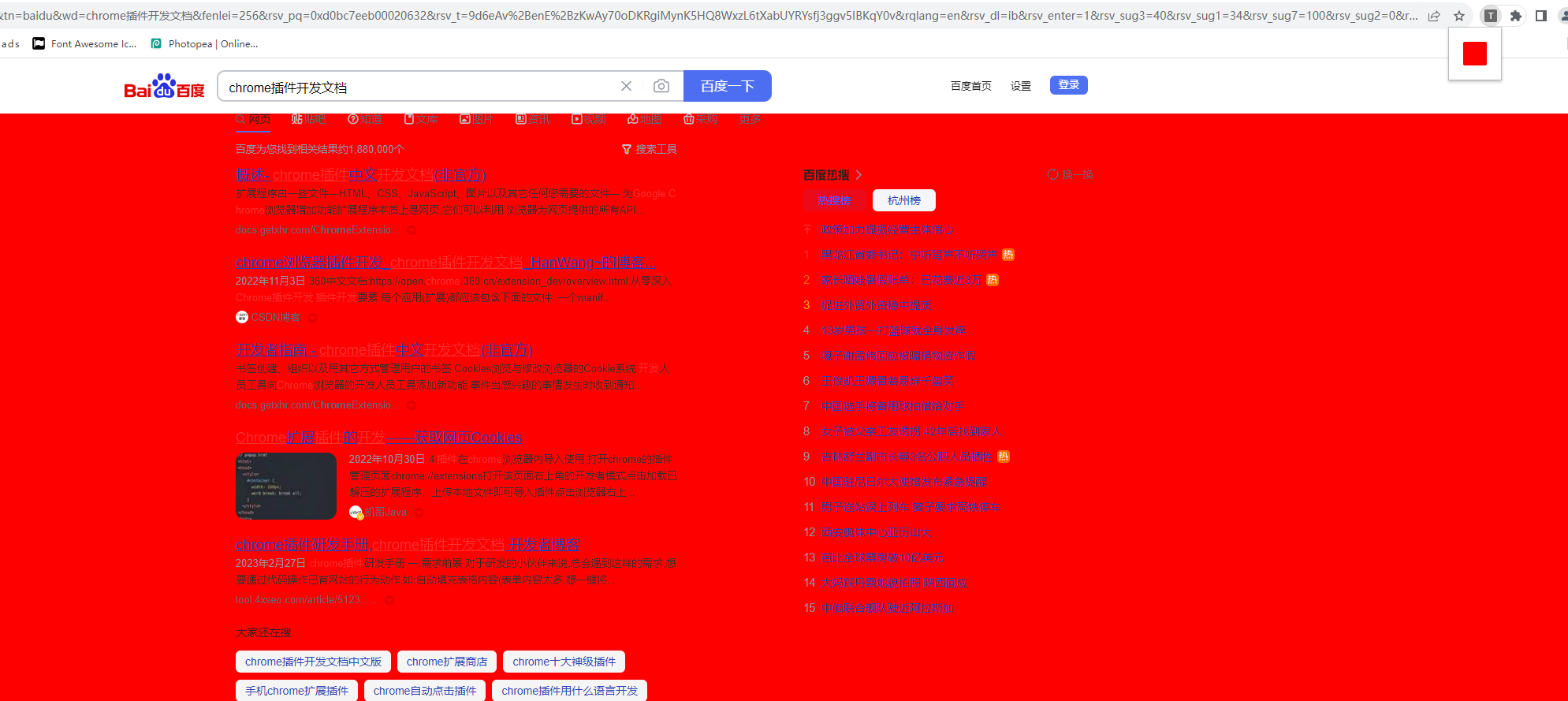Expand 百度热搜 via its chevron
The height and width of the screenshot is (701, 1568).
[x=858, y=175]
